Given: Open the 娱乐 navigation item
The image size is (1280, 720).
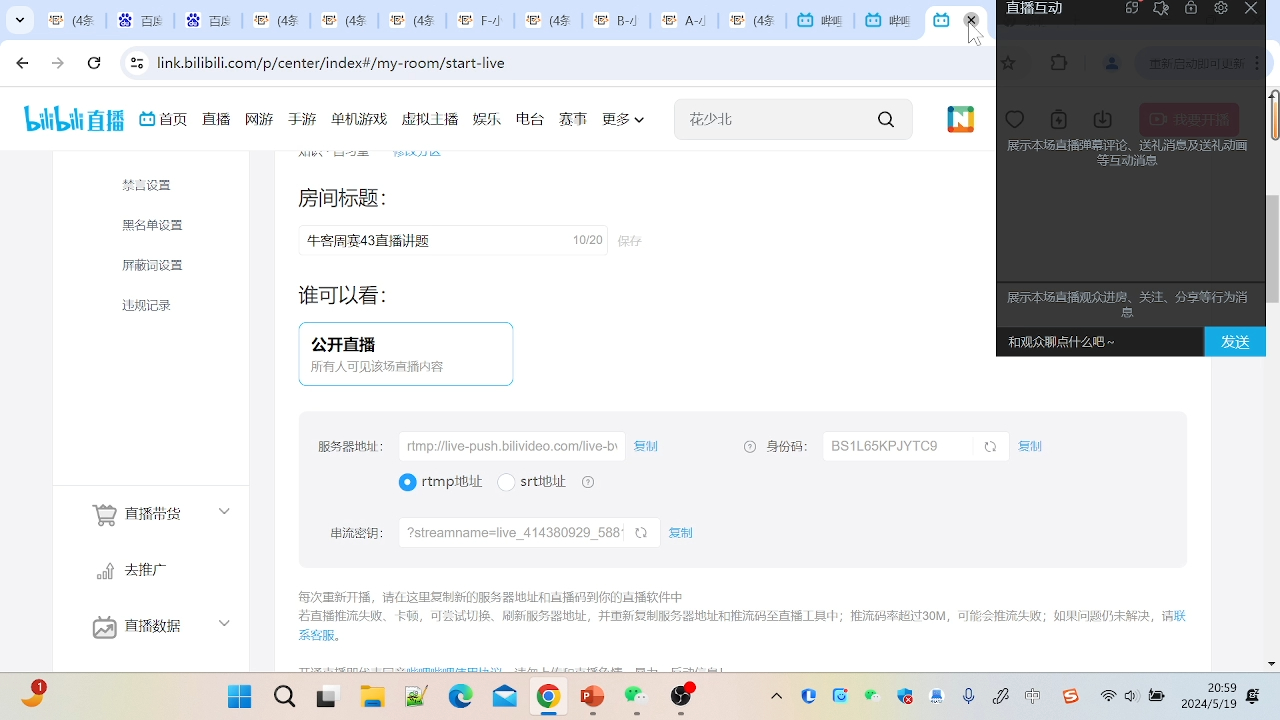Looking at the screenshot, I should tap(487, 119).
